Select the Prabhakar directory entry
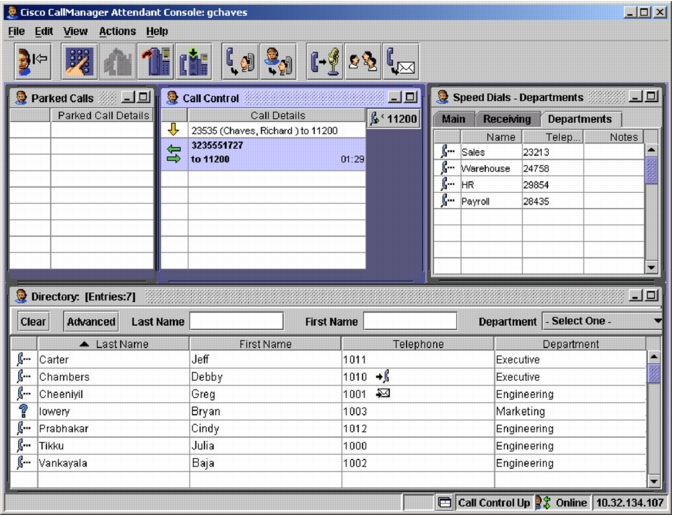This screenshot has height=517, width=675. pos(328,428)
